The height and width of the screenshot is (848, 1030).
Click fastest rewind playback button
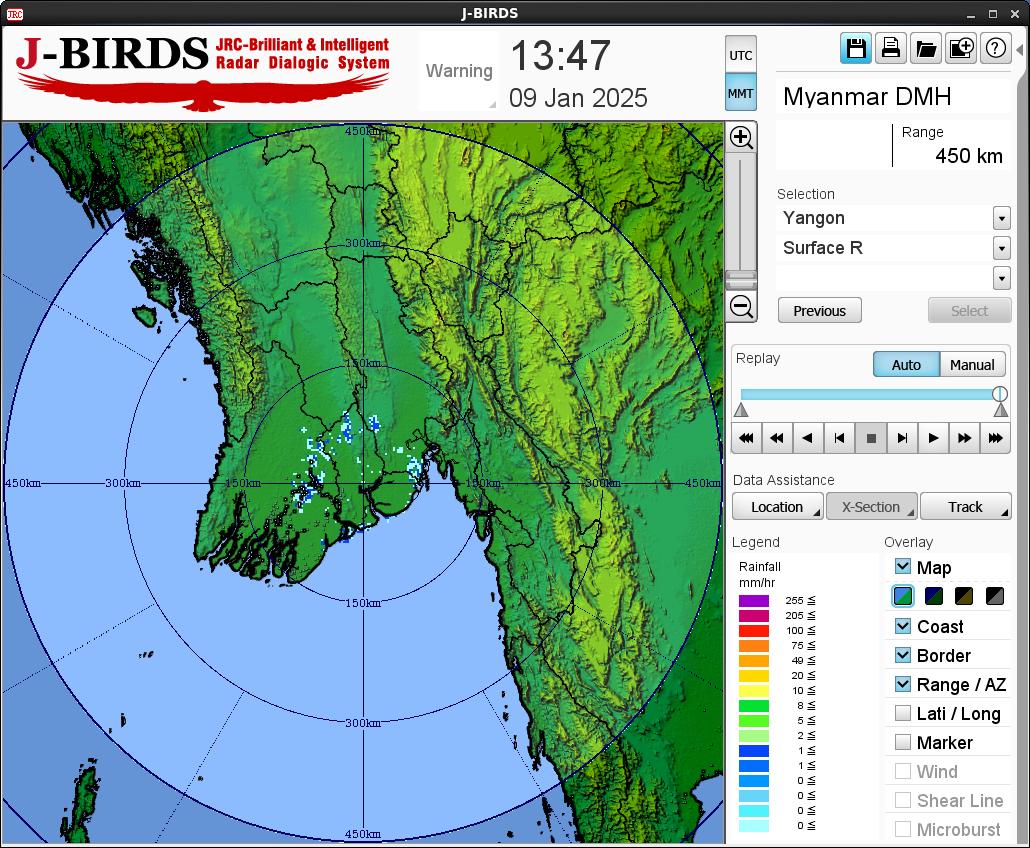746,438
